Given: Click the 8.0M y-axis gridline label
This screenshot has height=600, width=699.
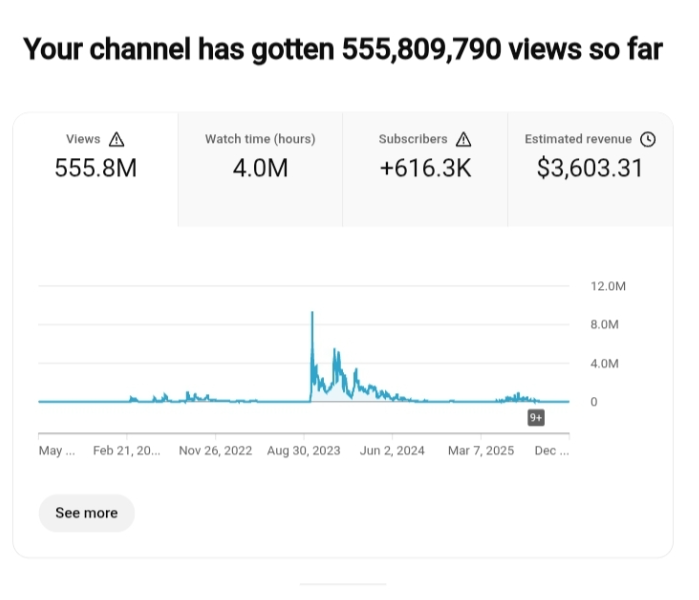Looking at the screenshot, I should (x=605, y=324).
